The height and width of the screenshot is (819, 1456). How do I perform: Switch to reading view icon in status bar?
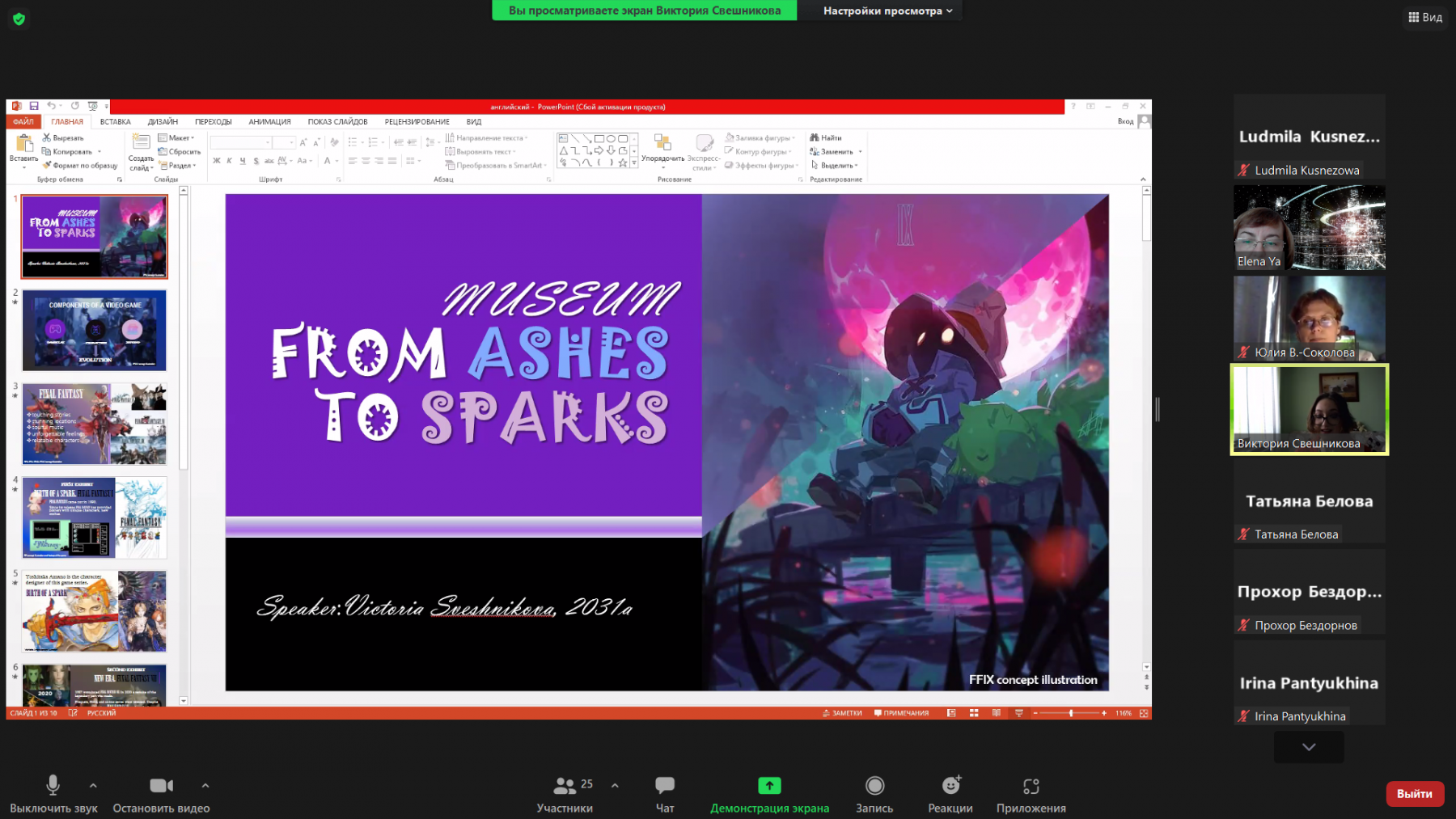tap(997, 713)
